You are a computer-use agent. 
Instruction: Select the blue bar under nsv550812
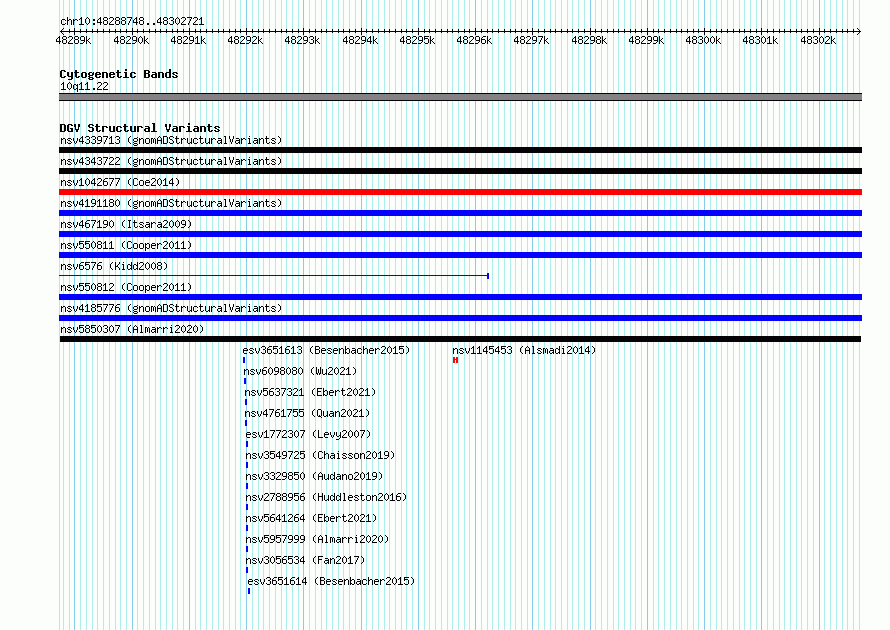coord(460,297)
